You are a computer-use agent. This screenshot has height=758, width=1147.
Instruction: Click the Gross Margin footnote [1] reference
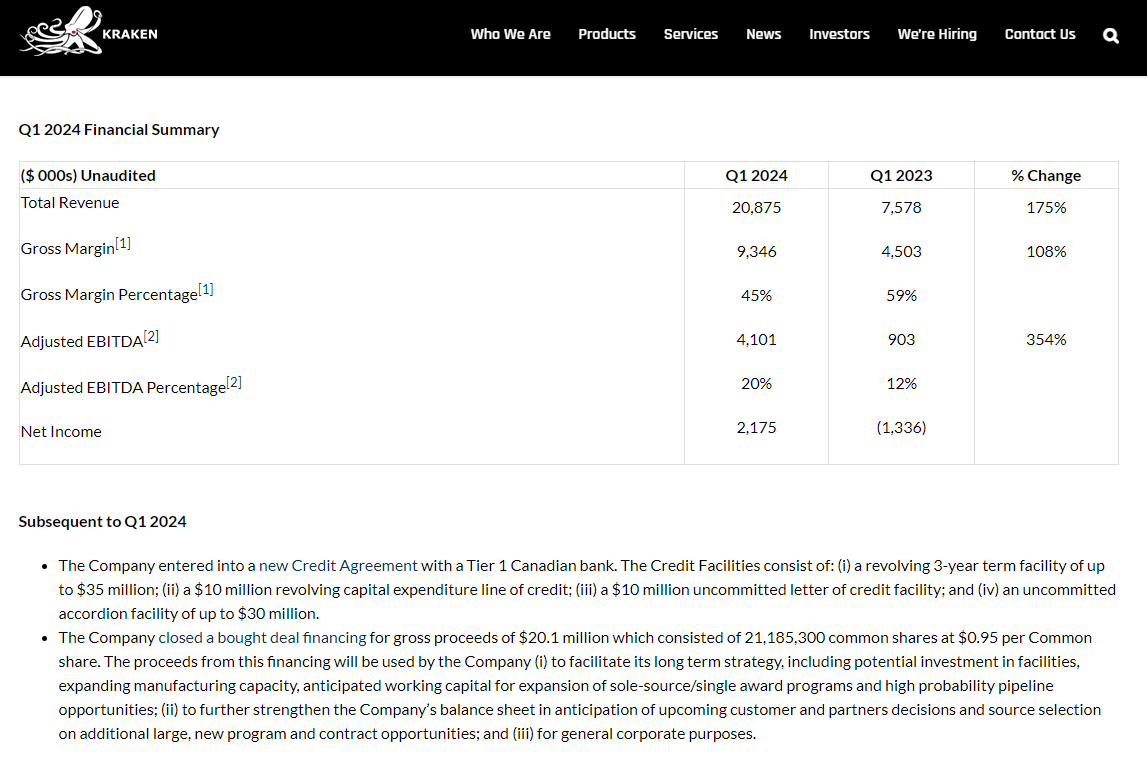(x=123, y=244)
